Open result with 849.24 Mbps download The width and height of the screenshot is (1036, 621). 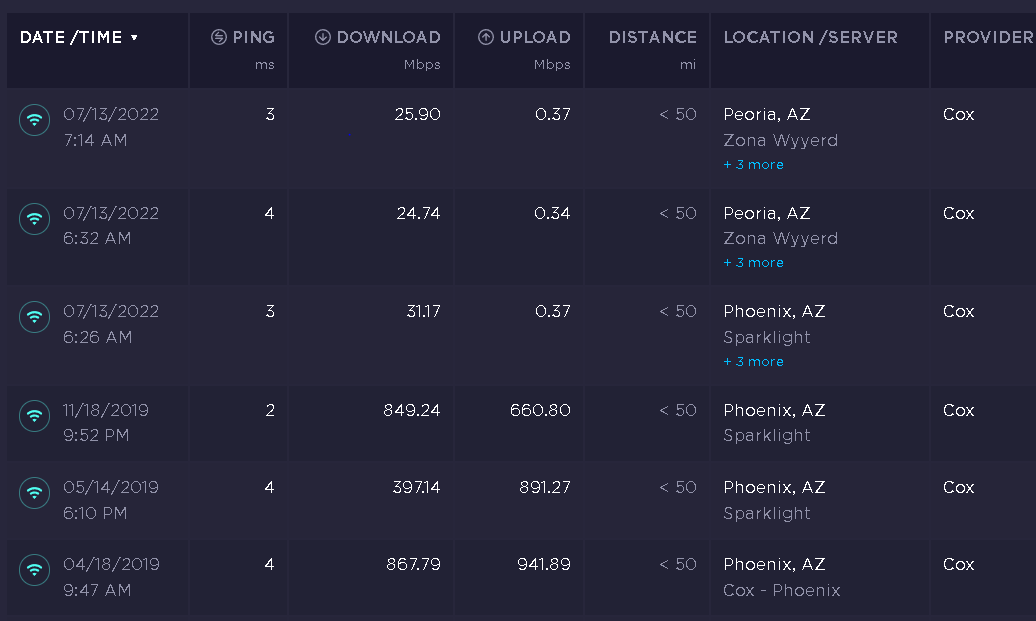(412, 410)
